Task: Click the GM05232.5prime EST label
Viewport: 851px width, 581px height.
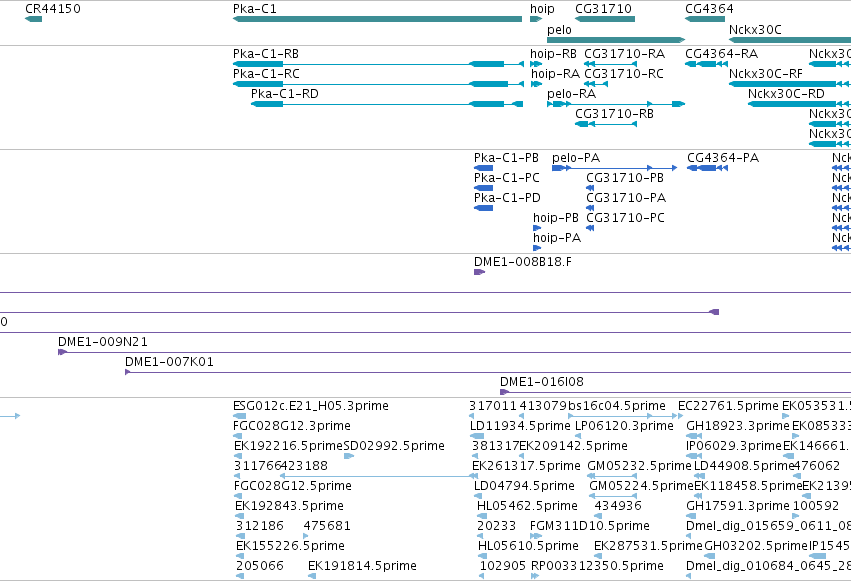Action: pos(639,467)
